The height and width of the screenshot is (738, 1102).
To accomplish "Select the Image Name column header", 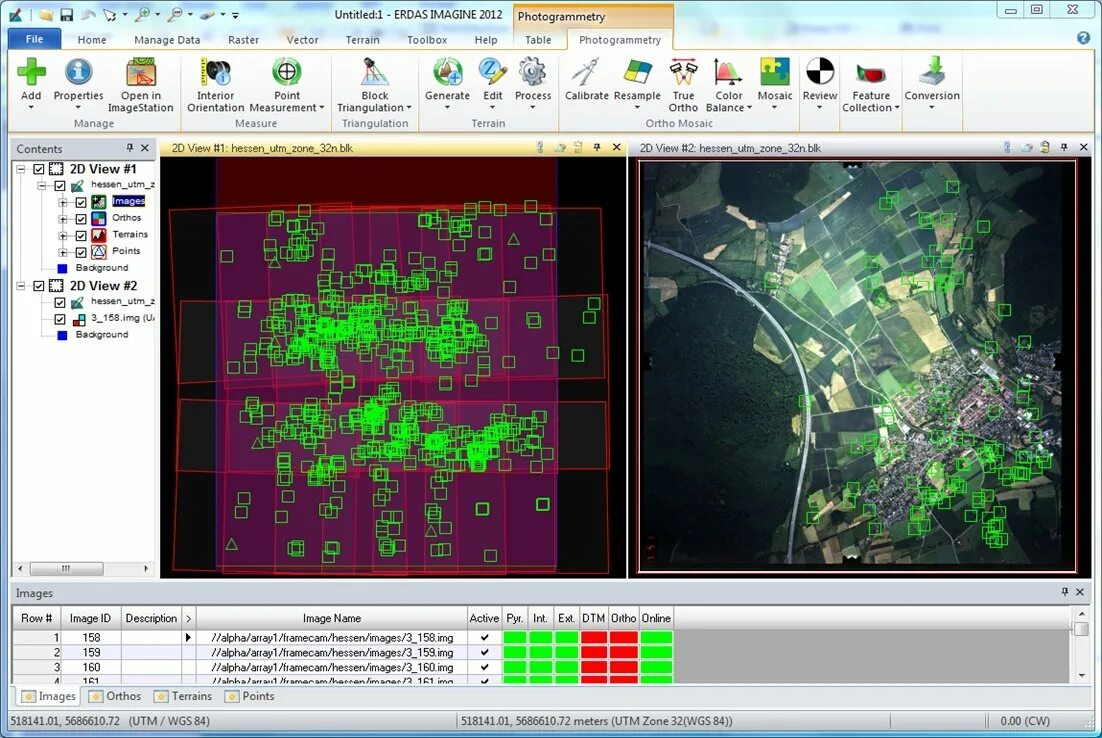I will 332,618.
